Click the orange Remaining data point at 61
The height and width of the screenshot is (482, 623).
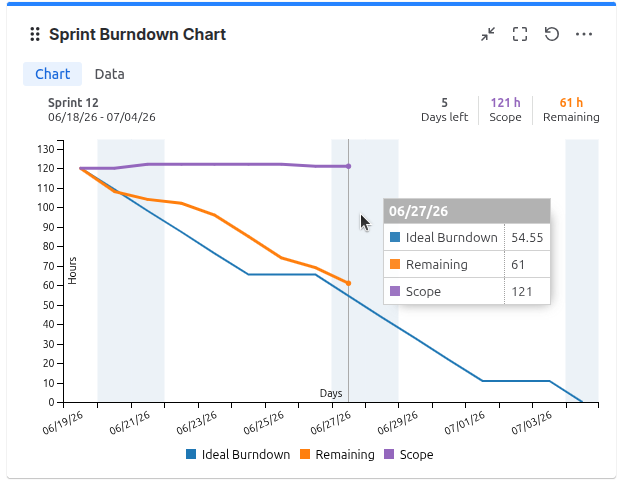348,283
